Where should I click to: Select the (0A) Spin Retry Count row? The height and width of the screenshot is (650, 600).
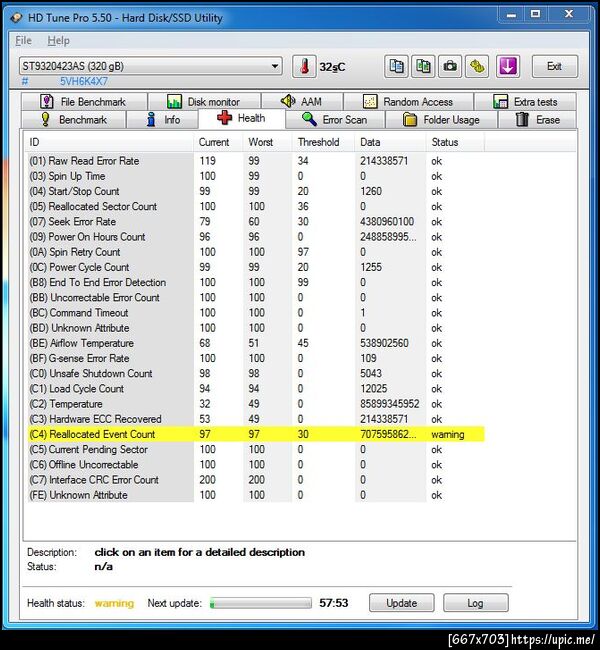tap(256, 252)
